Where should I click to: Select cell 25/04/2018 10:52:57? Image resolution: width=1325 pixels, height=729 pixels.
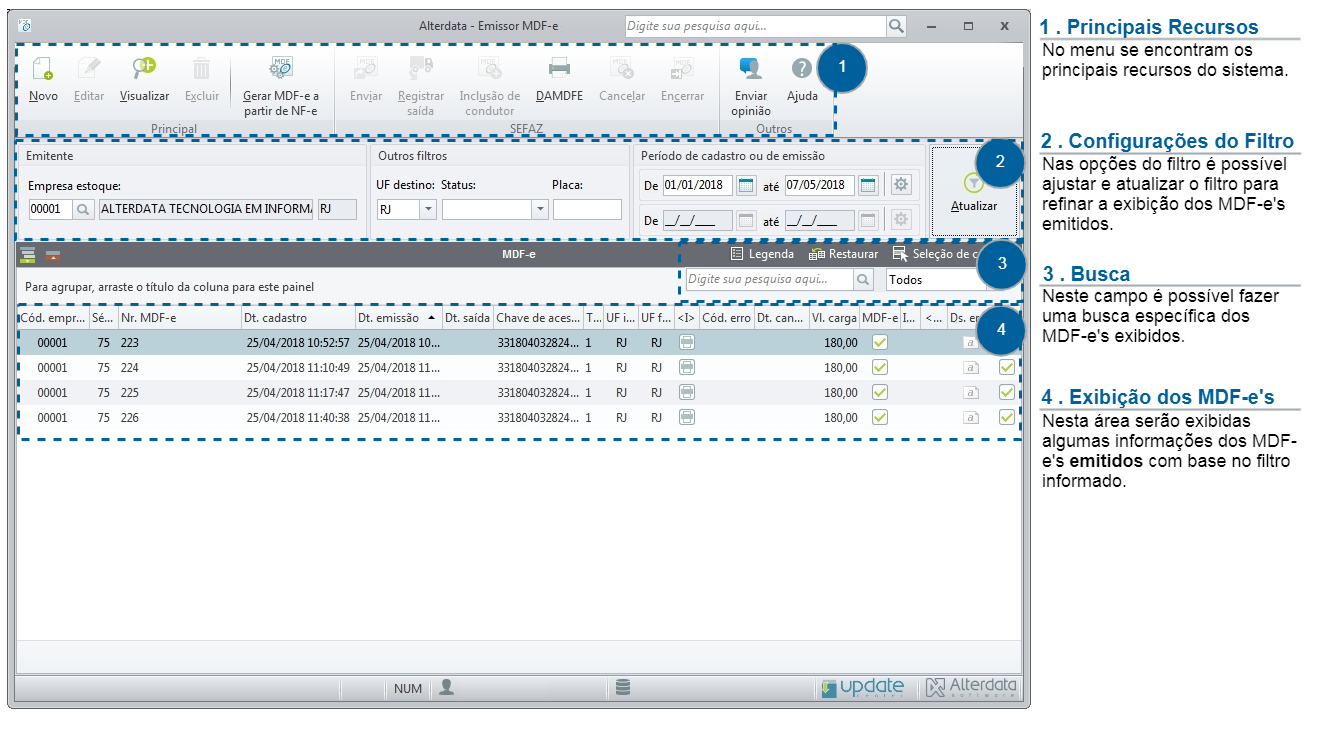[x=298, y=342]
